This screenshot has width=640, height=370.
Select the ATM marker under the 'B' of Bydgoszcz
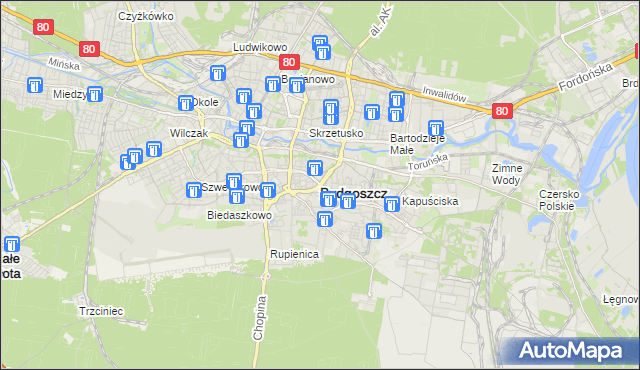click(328, 199)
